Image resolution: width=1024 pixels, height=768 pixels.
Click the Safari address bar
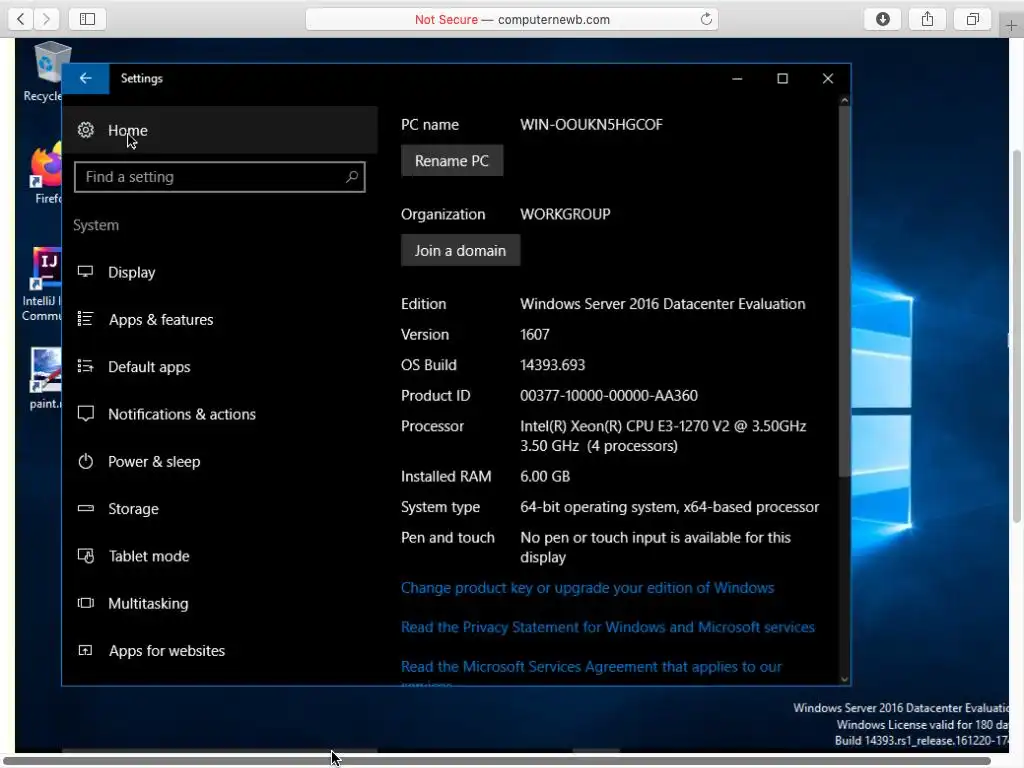click(512, 20)
